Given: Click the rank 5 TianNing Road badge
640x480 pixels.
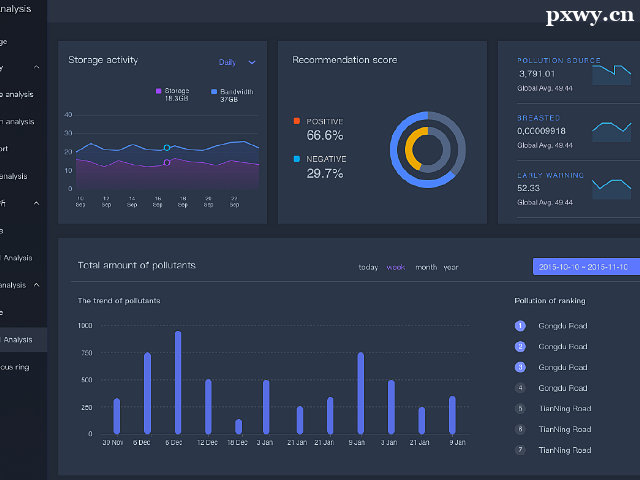Looking at the screenshot, I should (520, 408).
